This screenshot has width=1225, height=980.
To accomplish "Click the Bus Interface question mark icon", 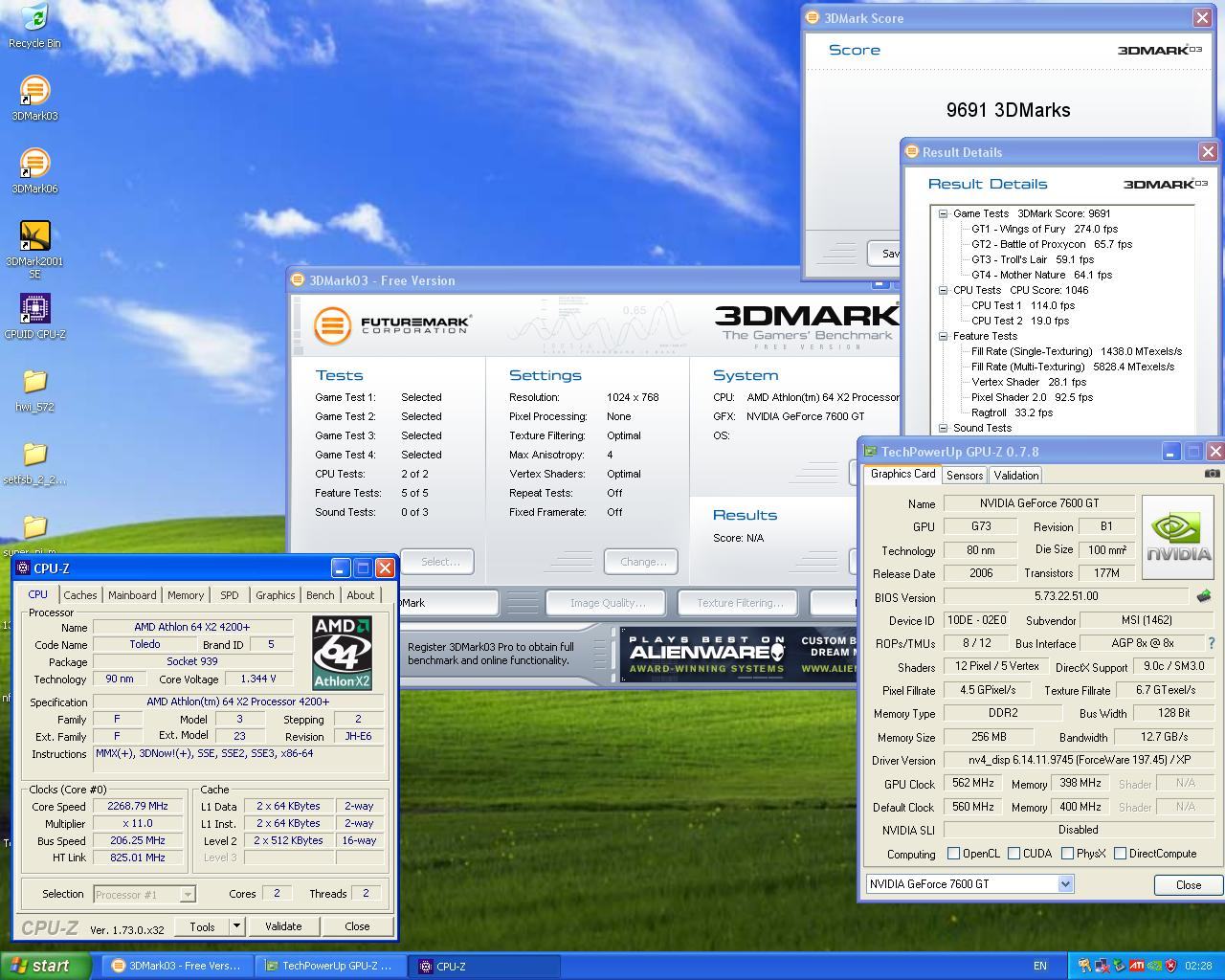I will [x=1211, y=643].
